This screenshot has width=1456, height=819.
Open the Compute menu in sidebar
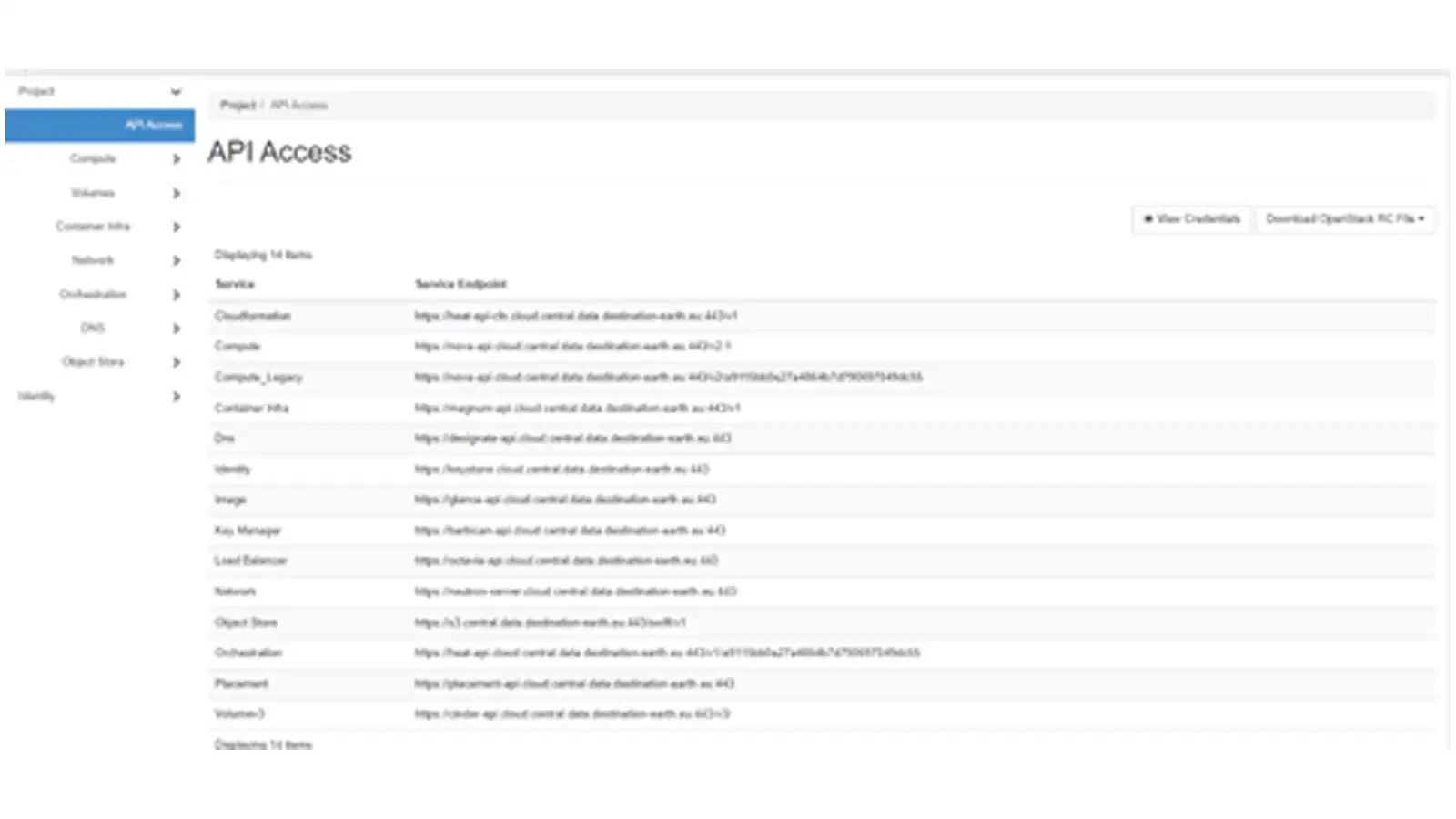[x=93, y=159]
